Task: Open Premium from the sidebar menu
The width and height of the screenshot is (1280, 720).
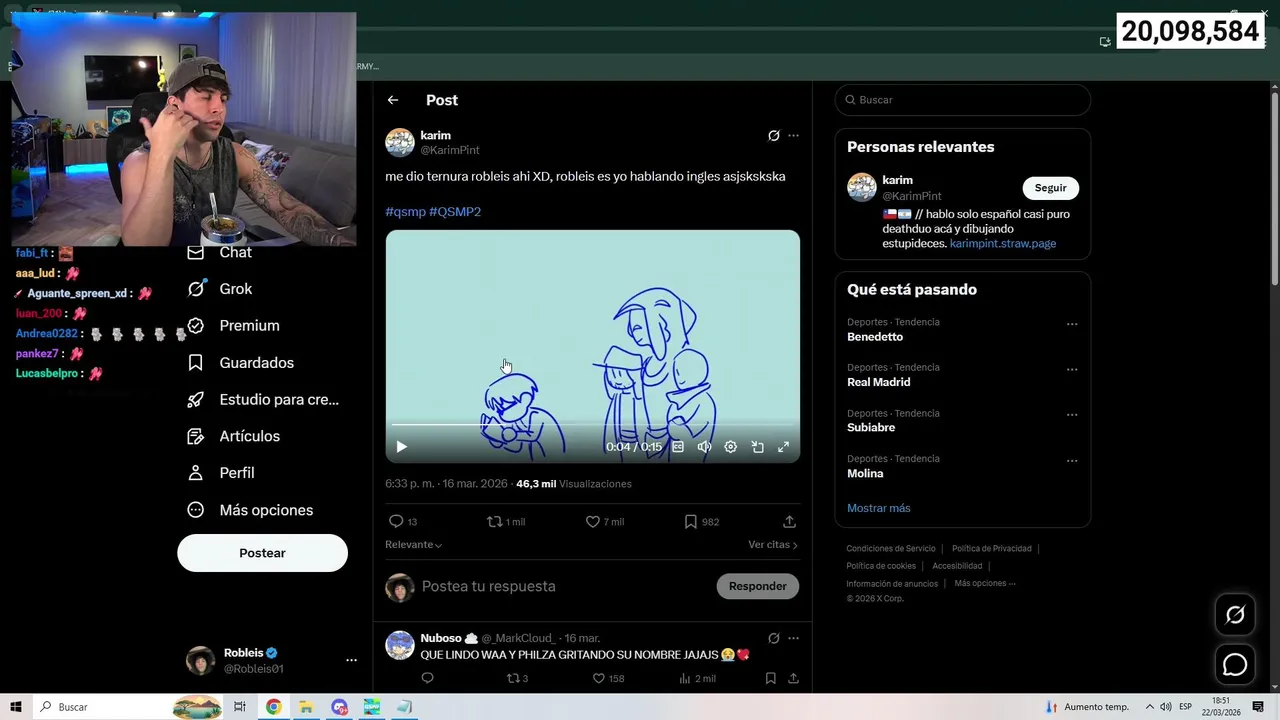Action: pos(233,326)
